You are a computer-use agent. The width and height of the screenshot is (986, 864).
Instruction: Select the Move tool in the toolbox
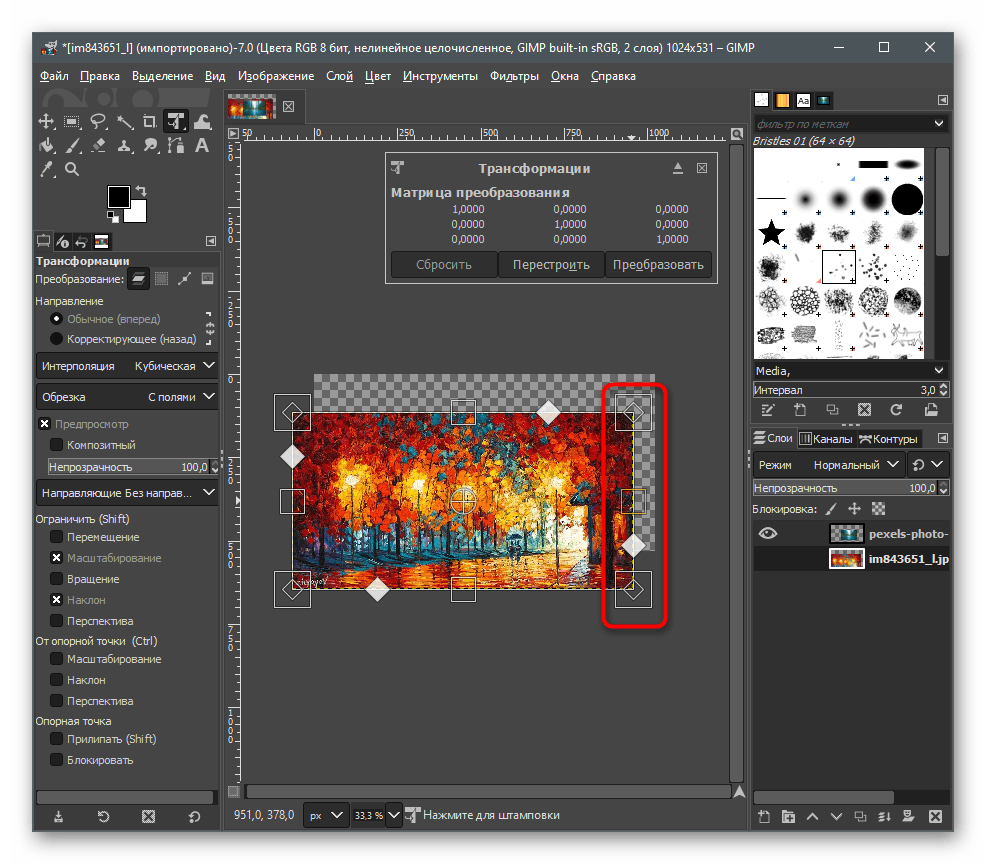coord(46,122)
